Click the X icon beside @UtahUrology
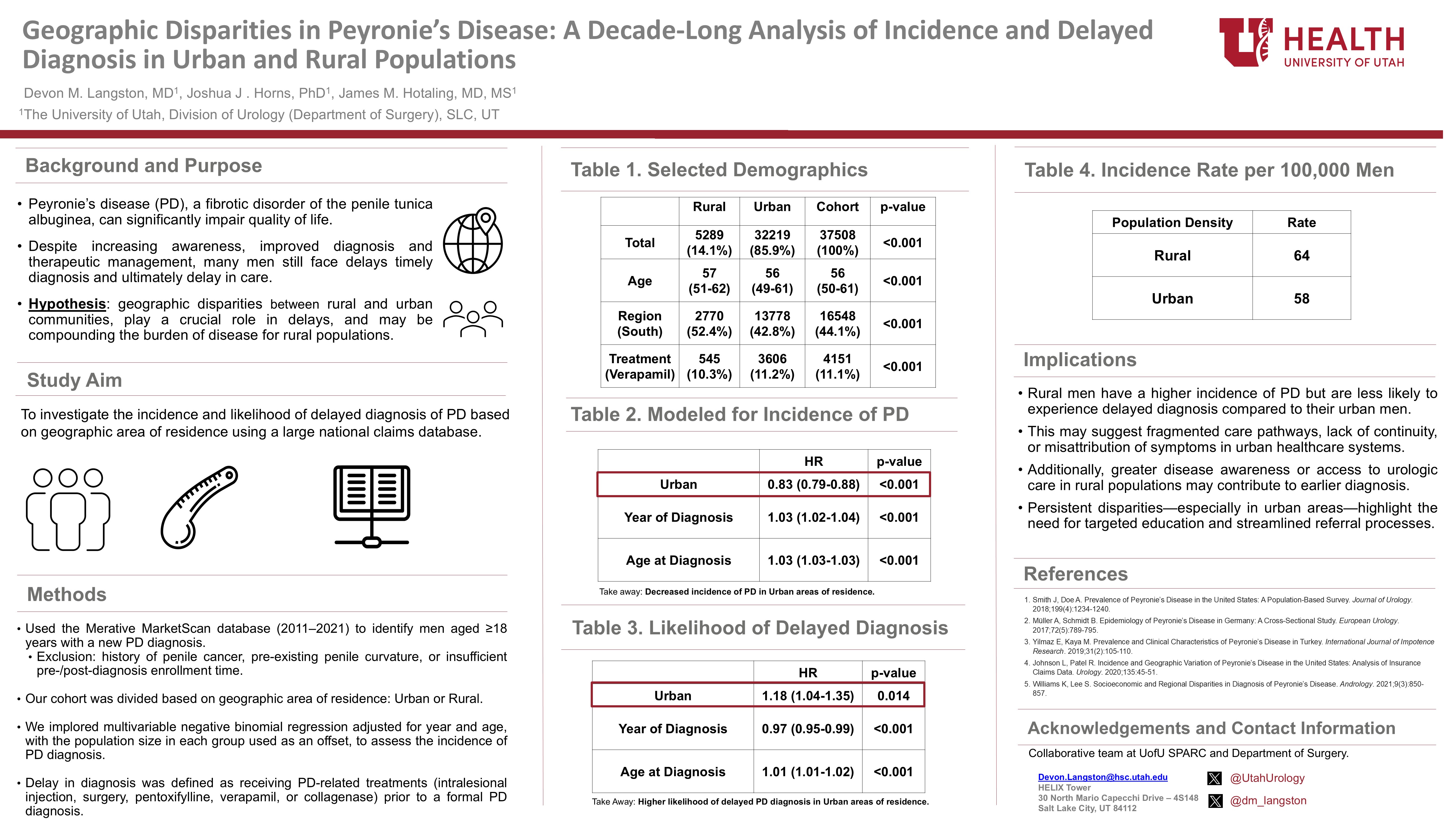 [x=1214, y=778]
